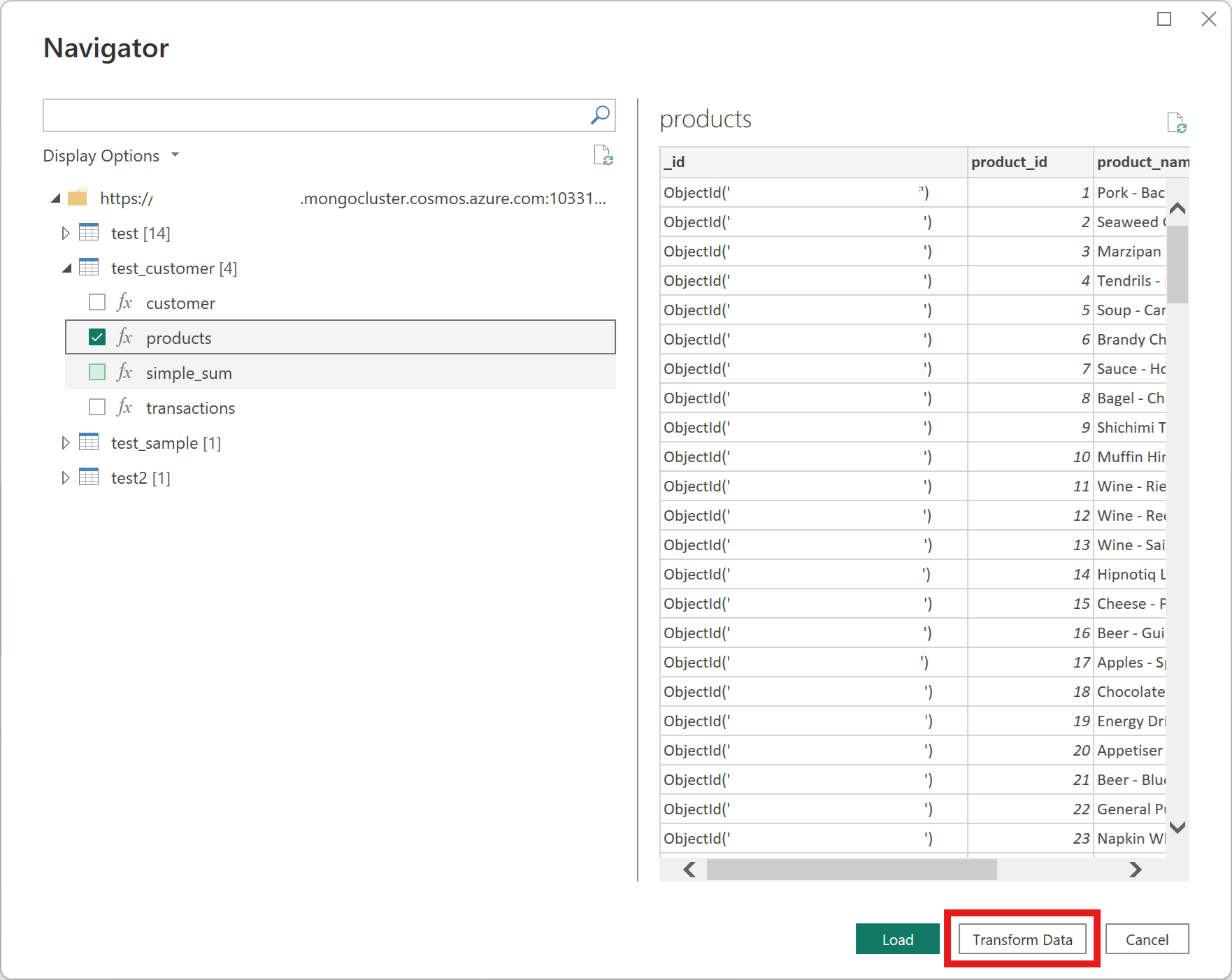Screen dimensions: 1232x980
Task: Expand the test_sample [1] node
Action: click(65, 442)
